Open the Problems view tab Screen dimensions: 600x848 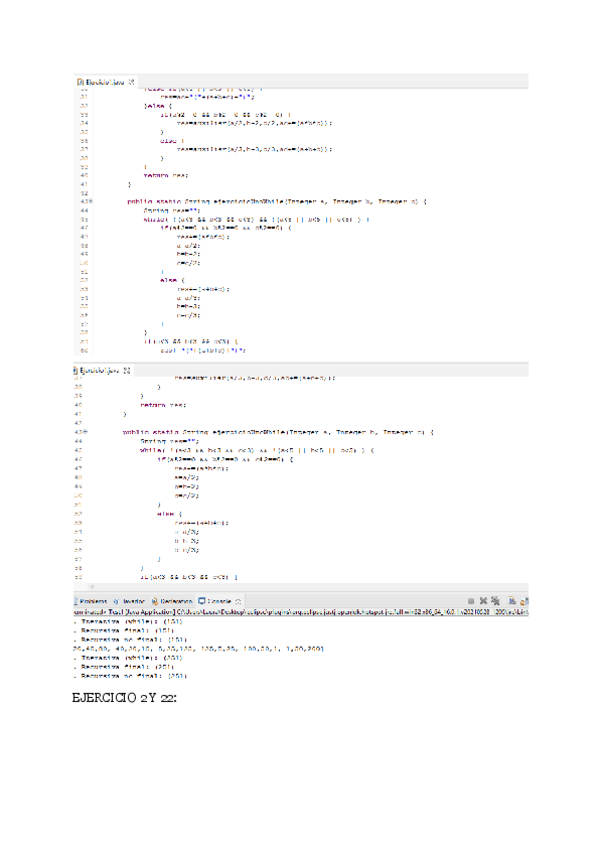[90, 601]
